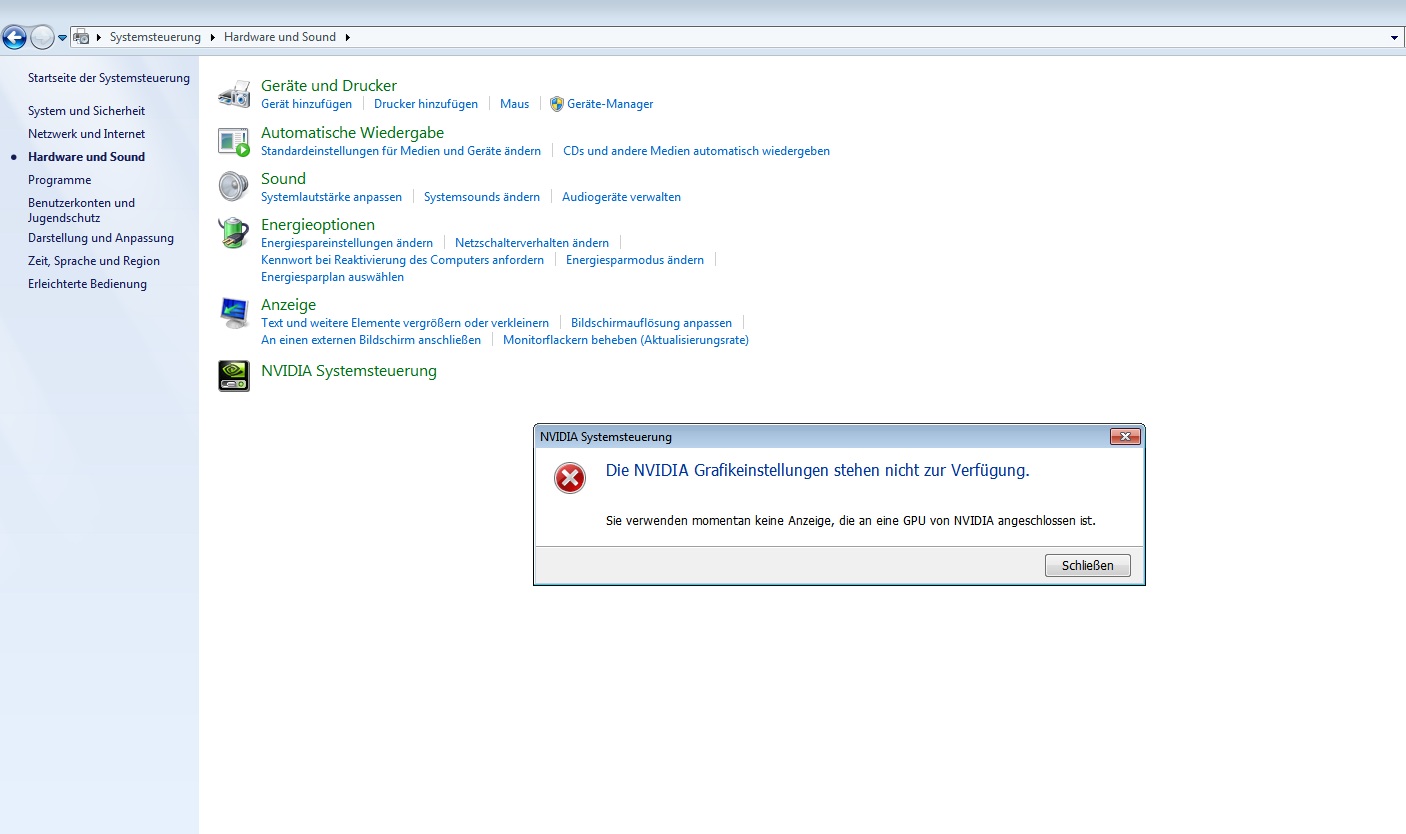Click the Automatische Wiedergabe icon
The image size is (1406, 834).
[234, 141]
